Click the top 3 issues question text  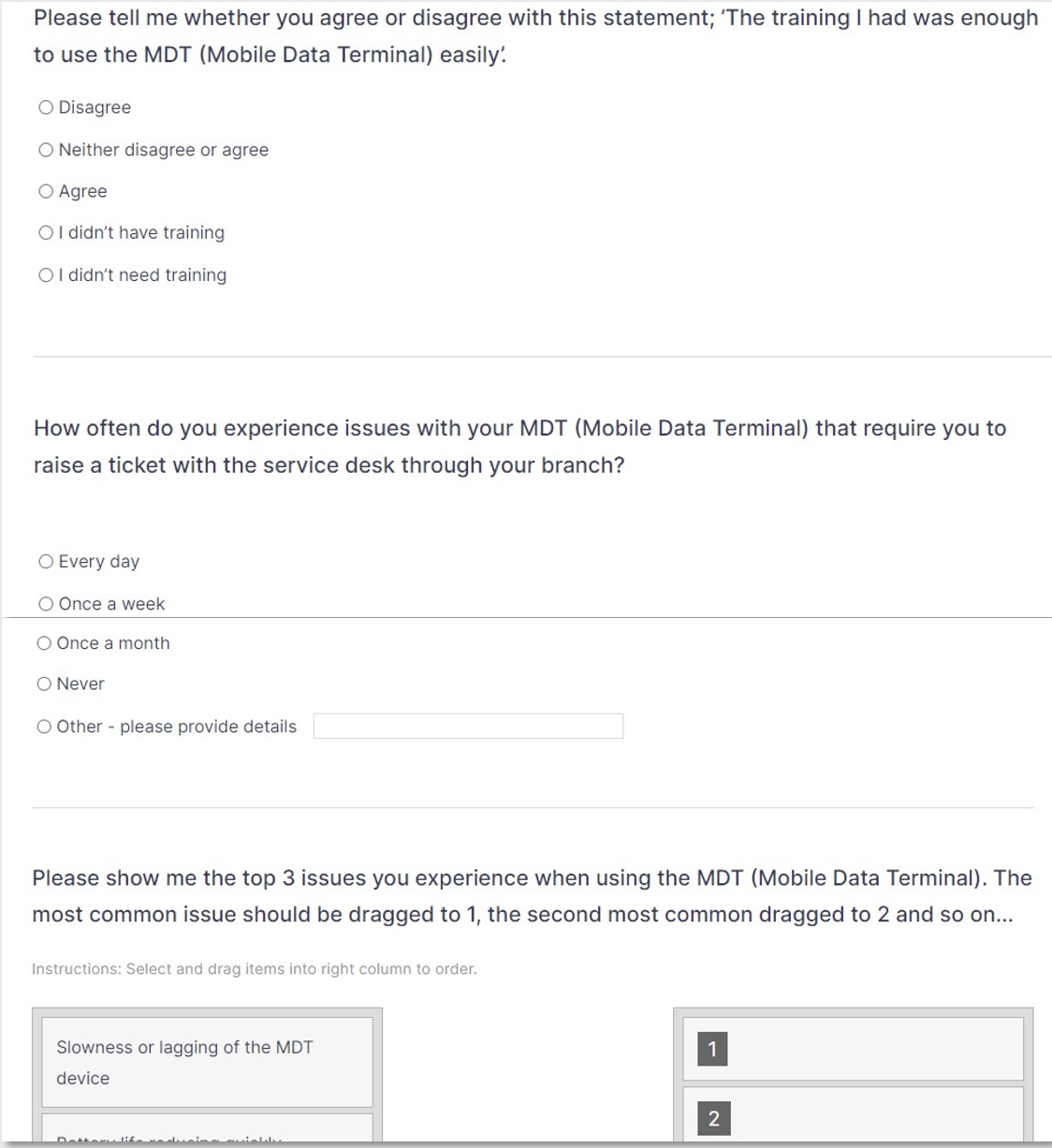(532, 896)
